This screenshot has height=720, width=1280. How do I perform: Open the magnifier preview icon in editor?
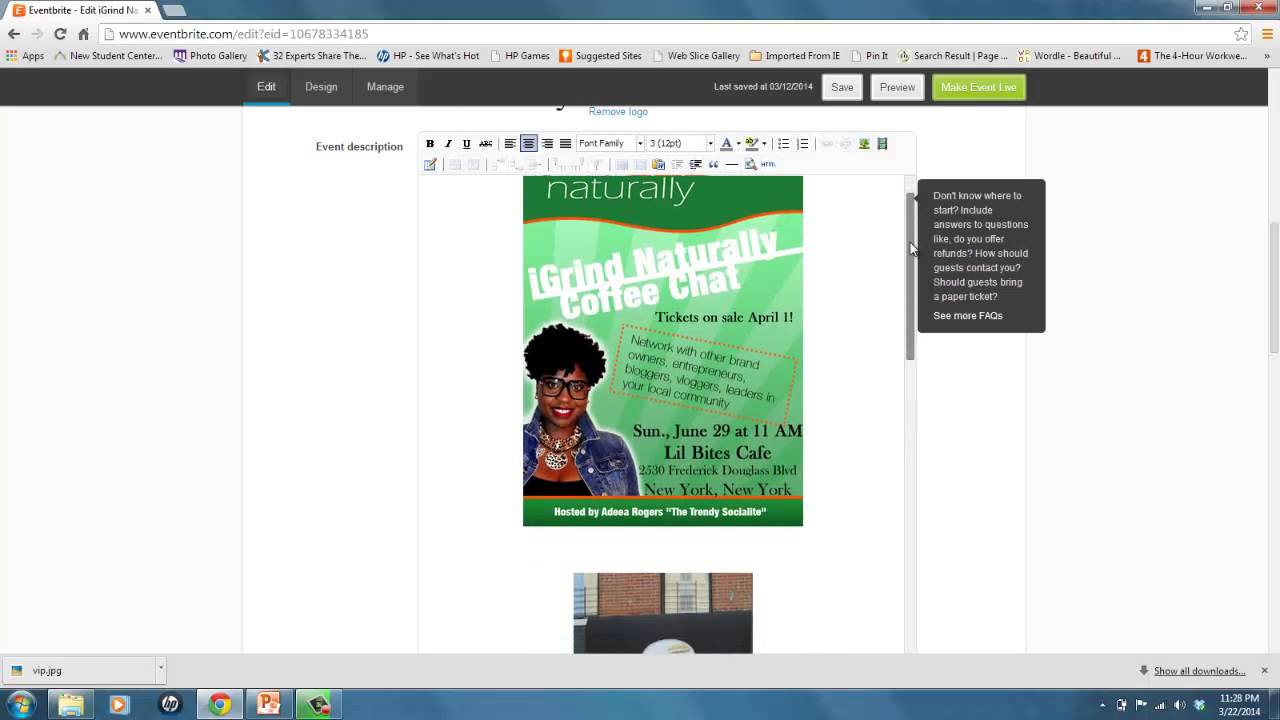click(x=750, y=164)
